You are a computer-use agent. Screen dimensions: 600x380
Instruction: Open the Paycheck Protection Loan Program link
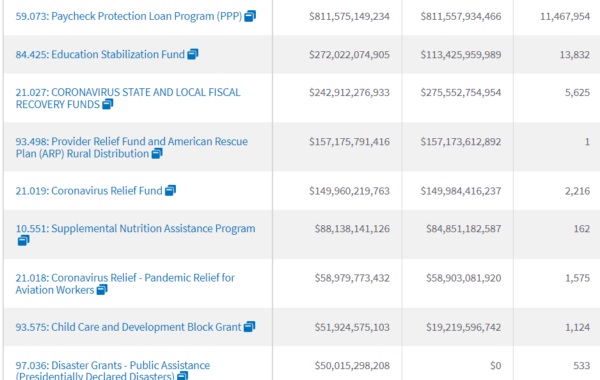point(129,16)
